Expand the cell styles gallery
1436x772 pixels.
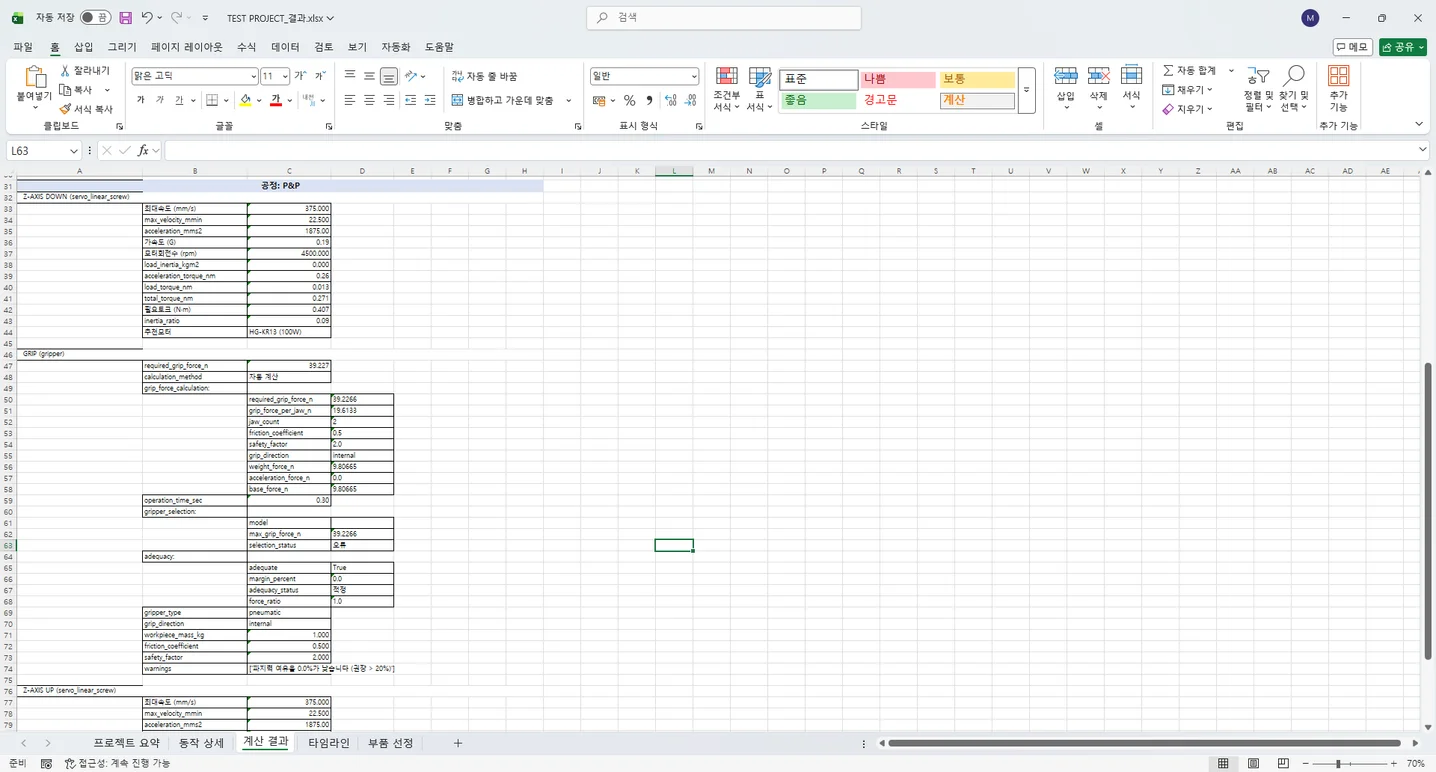coord(1026,90)
